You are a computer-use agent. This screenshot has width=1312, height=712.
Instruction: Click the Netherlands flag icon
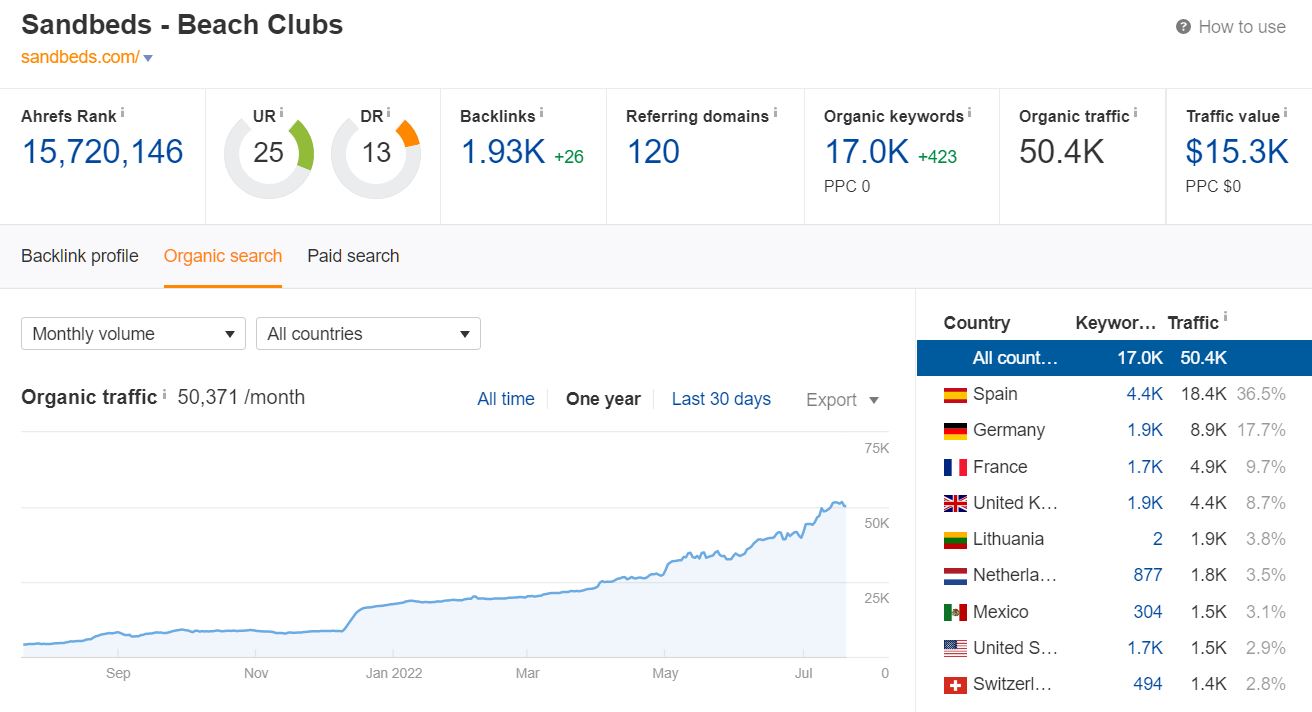[x=955, y=576]
